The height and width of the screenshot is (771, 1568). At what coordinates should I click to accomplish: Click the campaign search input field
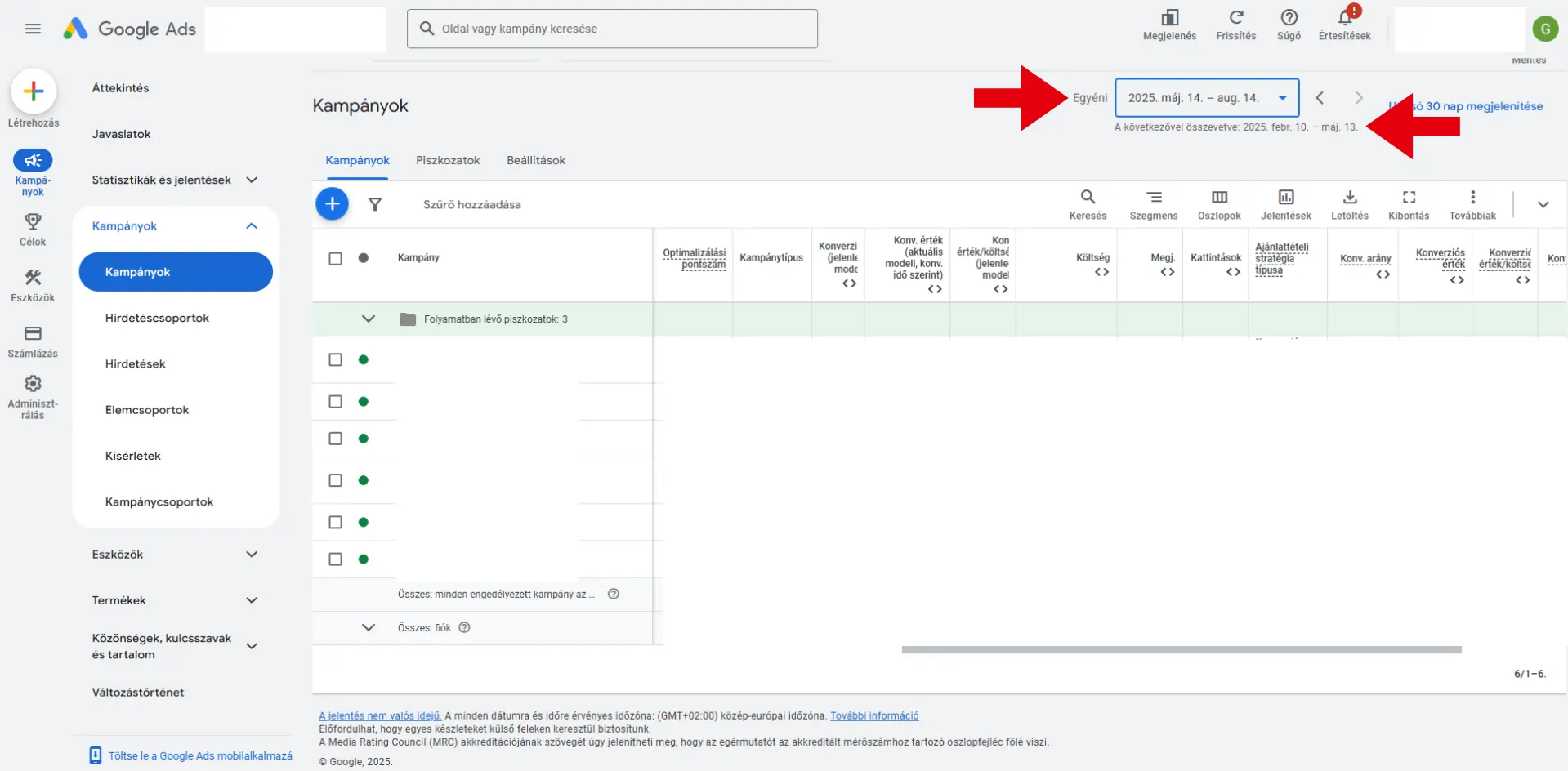coord(621,29)
